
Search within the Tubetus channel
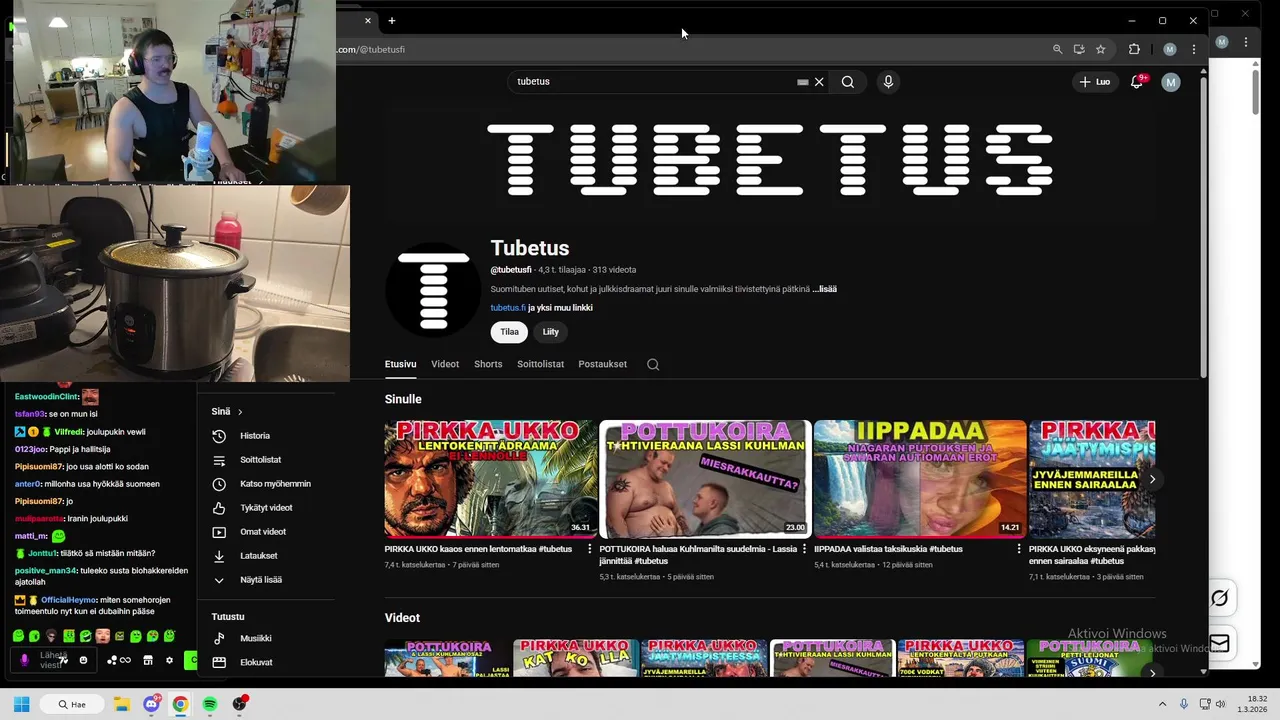[653, 364]
